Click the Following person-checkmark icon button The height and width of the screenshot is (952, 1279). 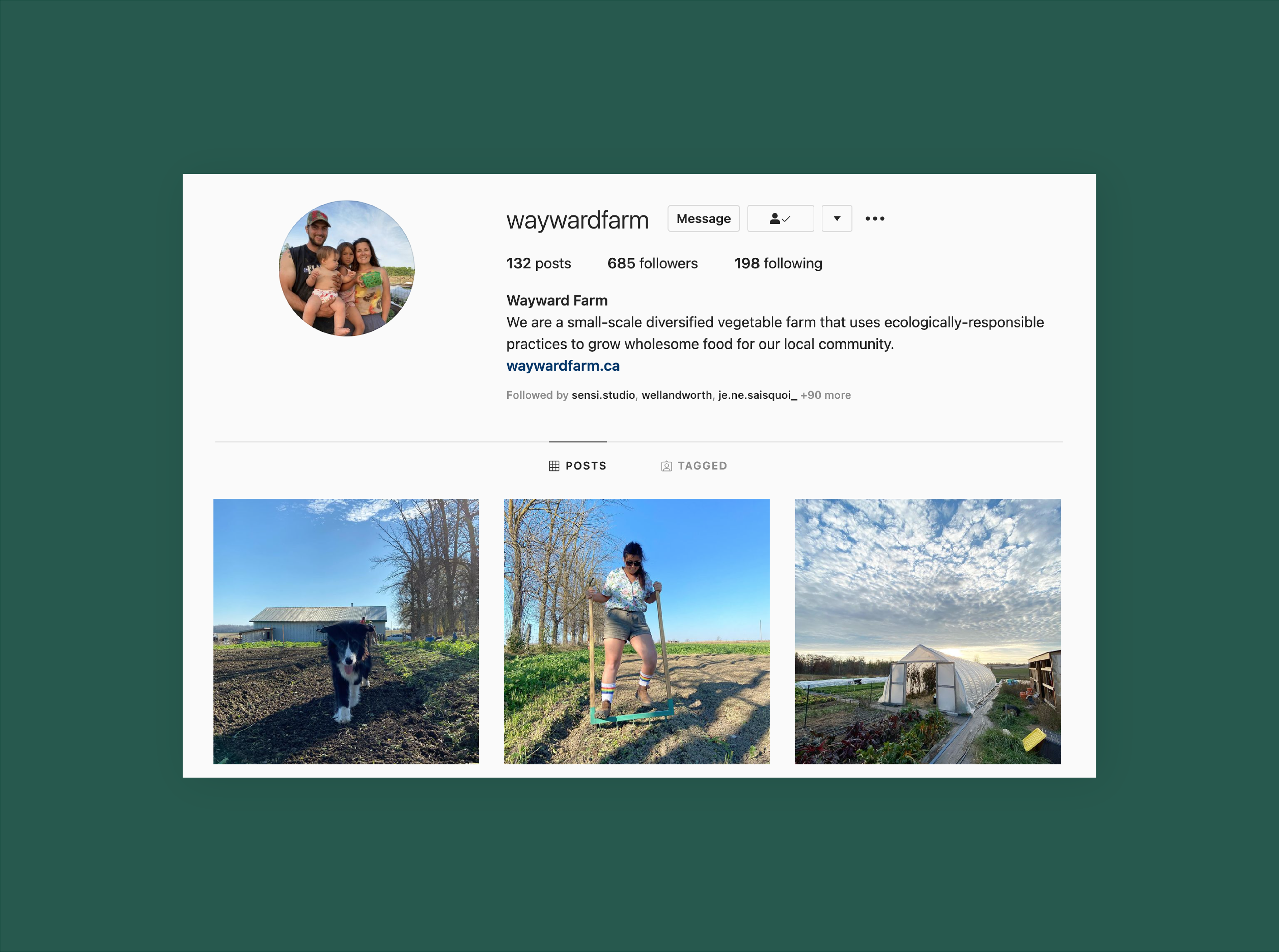tap(780, 219)
